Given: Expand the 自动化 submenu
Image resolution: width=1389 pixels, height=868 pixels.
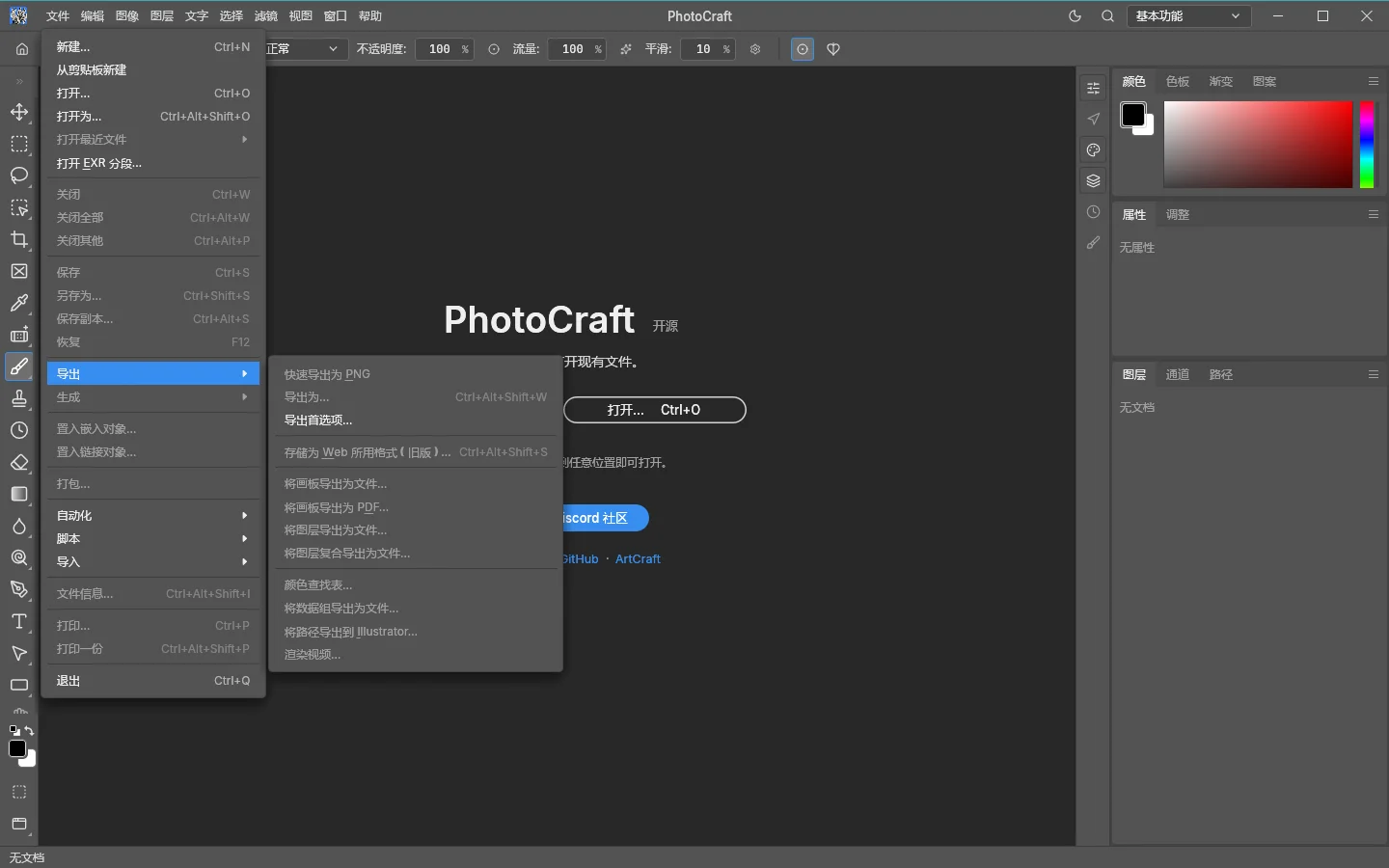Looking at the screenshot, I should pyautogui.click(x=153, y=516).
